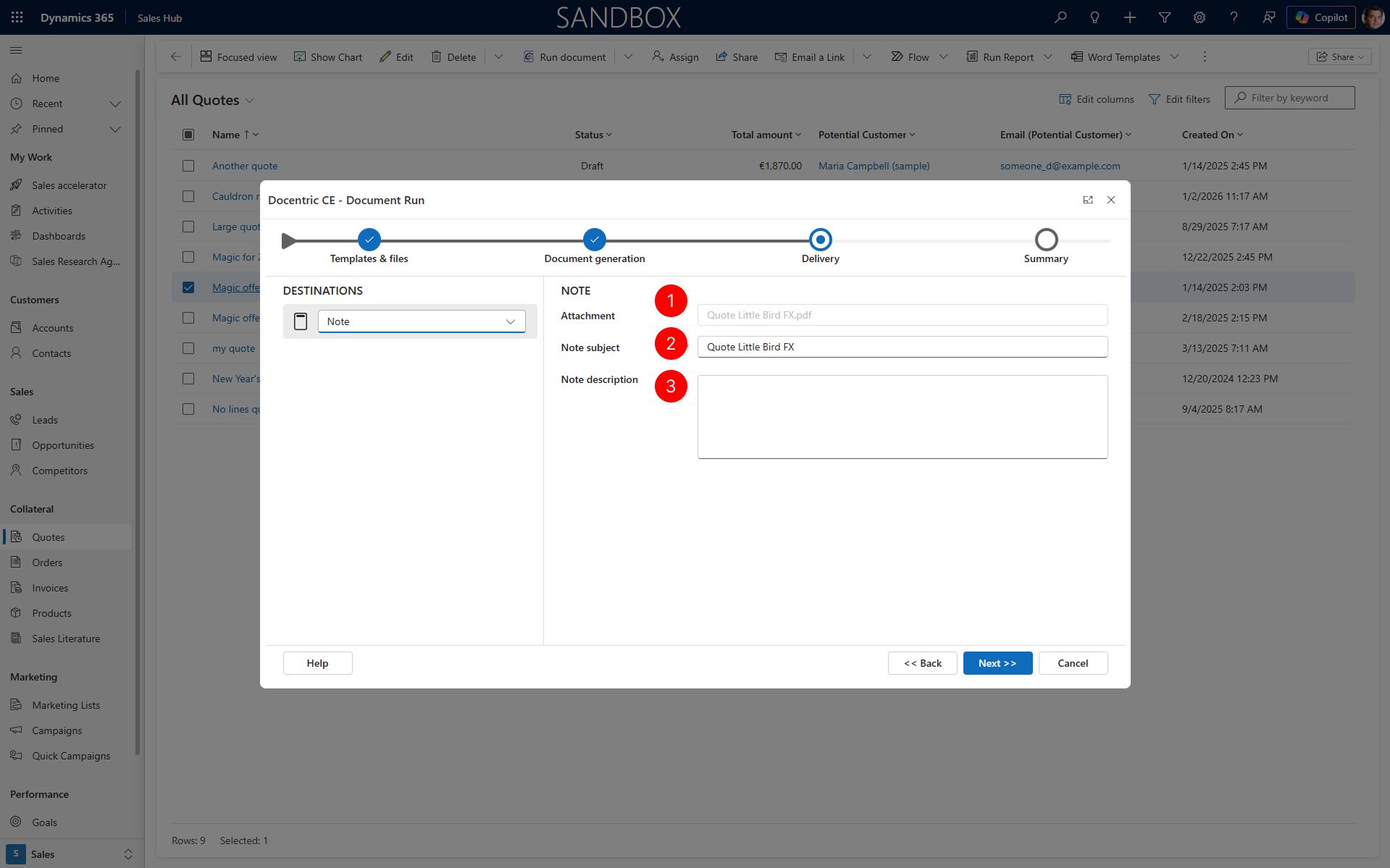This screenshot has width=1390, height=868.
Task: Click the search magnifier icon in header
Action: [x=1060, y=17]
